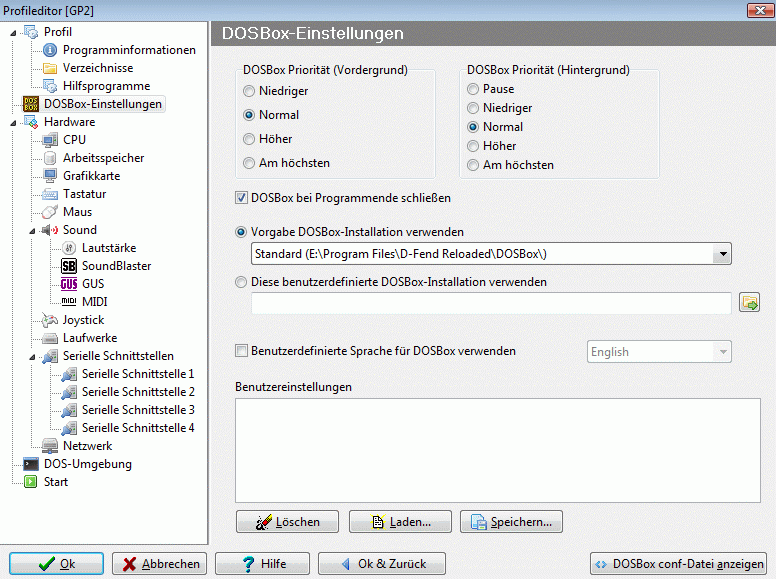
Task: Click the Laufwerke drive icon
Action: tap(50, 338)
